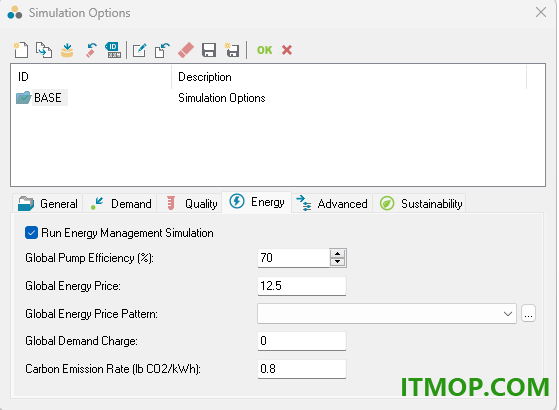This screenshot has width=559, height=410.
Task: Click the Global Energy Price field
Action: [302, 286]
